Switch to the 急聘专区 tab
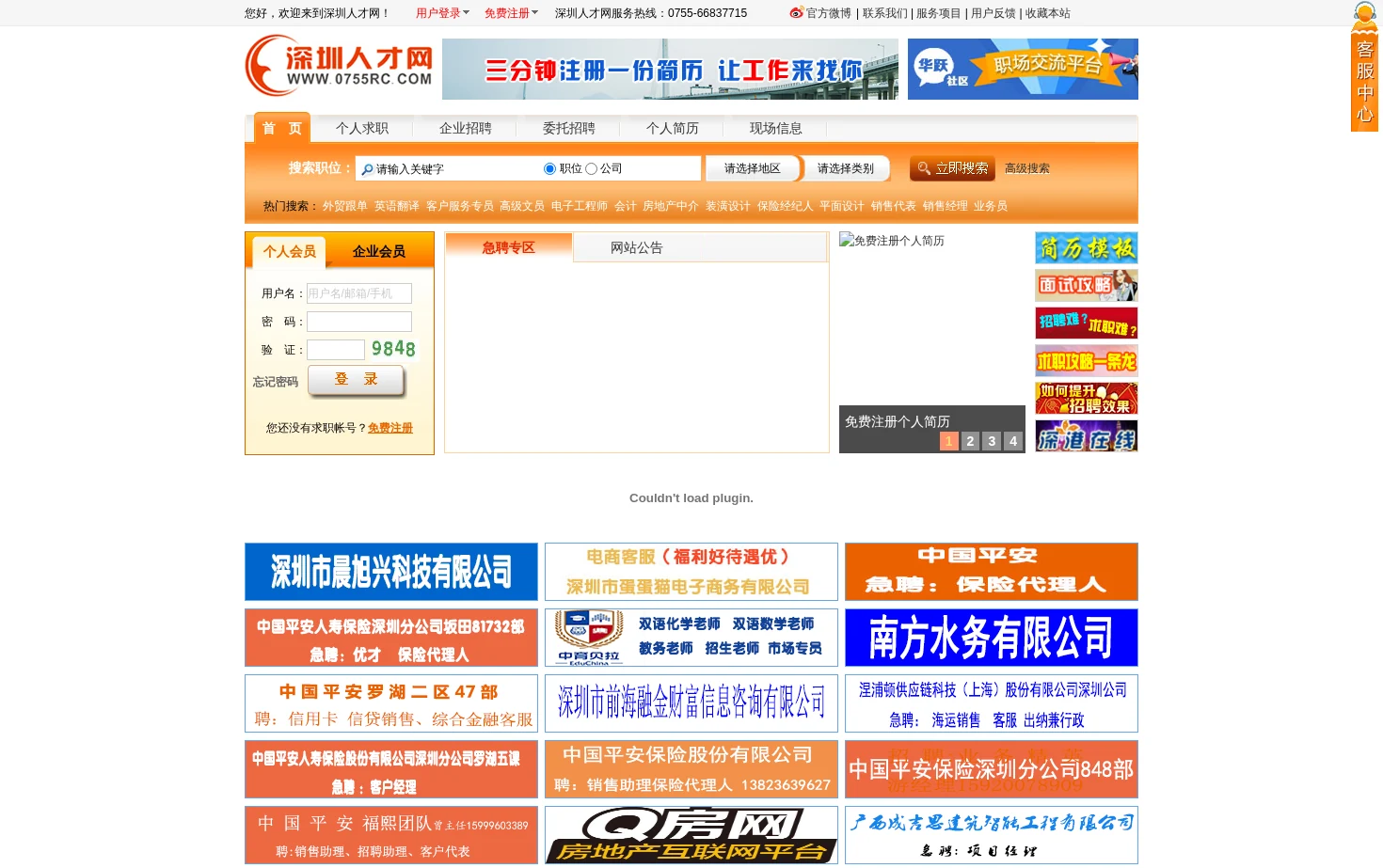This screenshot has height=868, width=1383. pyautogui.click(x=508, y=247)
